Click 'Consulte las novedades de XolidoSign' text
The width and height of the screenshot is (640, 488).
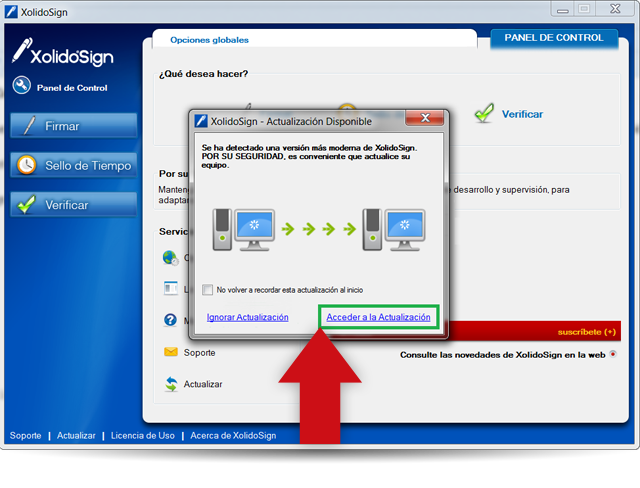click(x=502, y=355)
